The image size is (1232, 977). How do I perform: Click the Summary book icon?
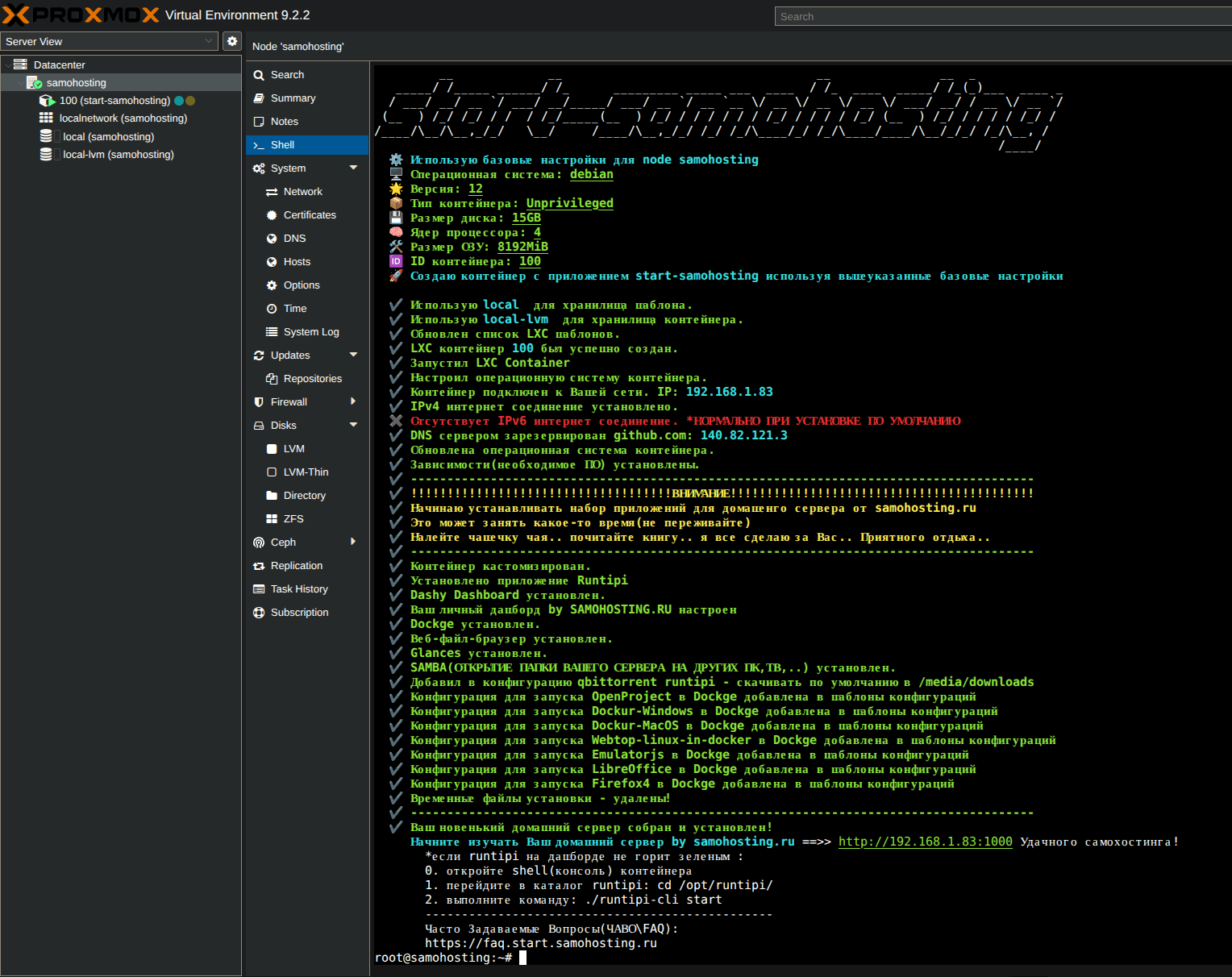click(x=259, y=98)
